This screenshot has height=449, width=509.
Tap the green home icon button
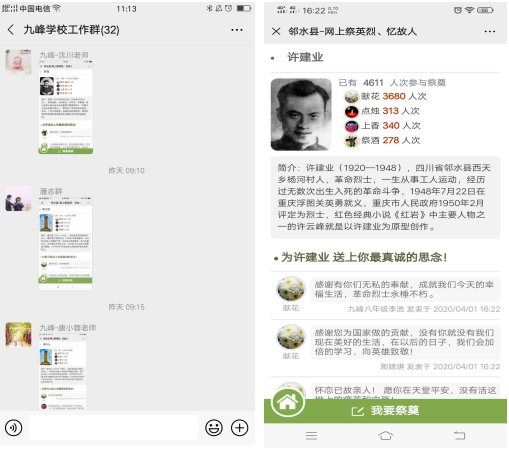tap(288, 402)
